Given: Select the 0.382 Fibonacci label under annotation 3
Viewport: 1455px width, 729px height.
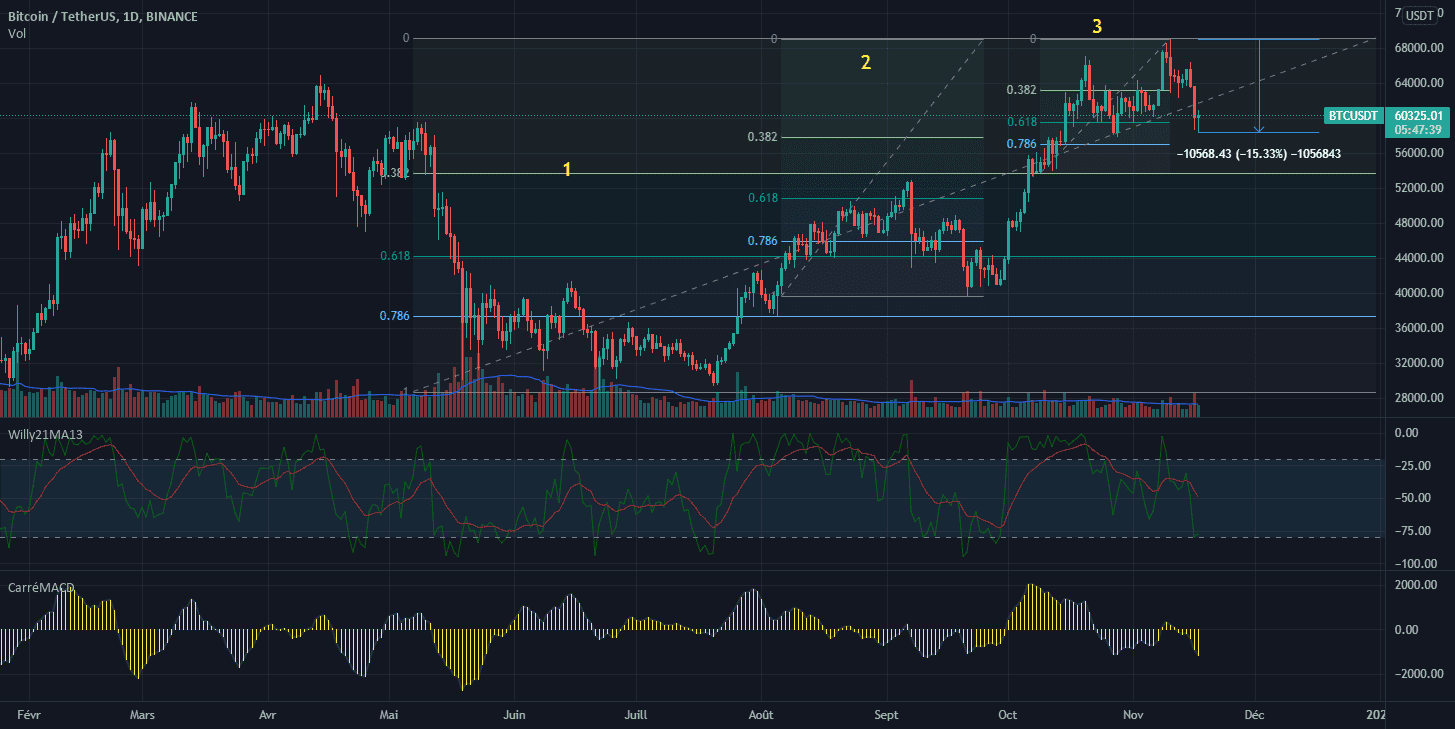Looking at the screenshot, I should coord(1022,90).
